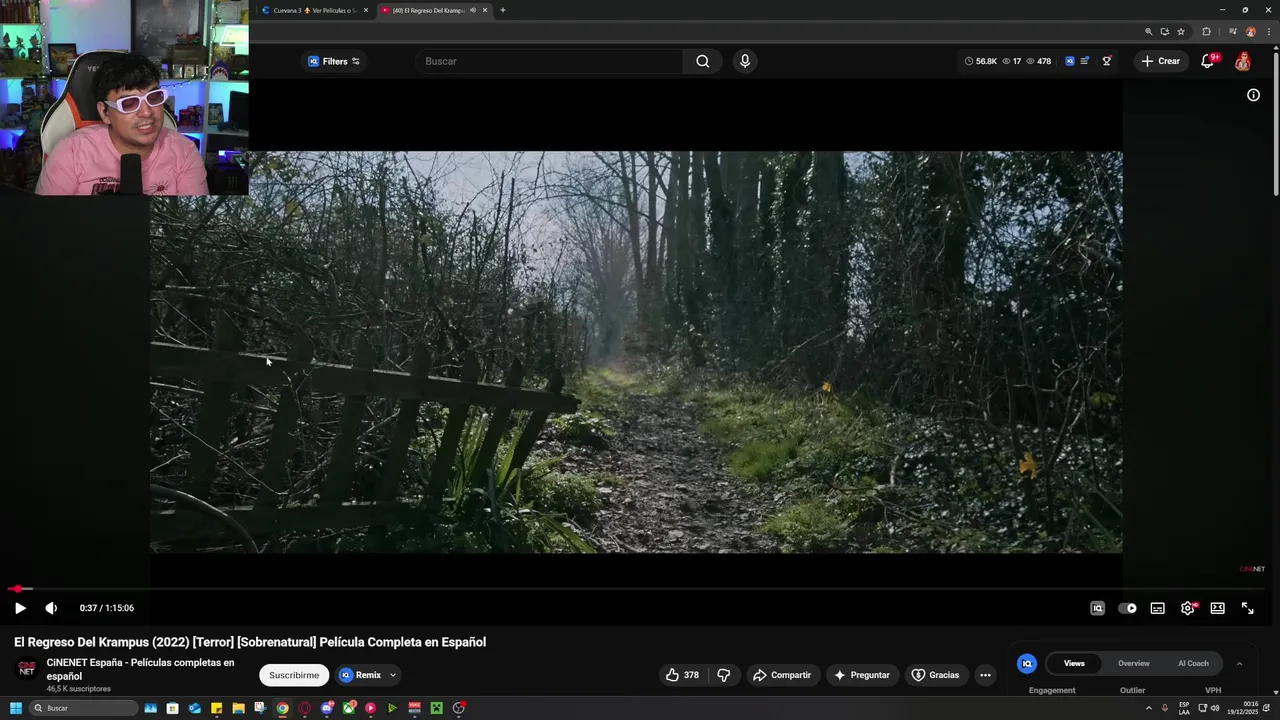Click Suscribirme to subscribe to channel
This screenshot has height=720, width=1280.
tap(294, 675)
